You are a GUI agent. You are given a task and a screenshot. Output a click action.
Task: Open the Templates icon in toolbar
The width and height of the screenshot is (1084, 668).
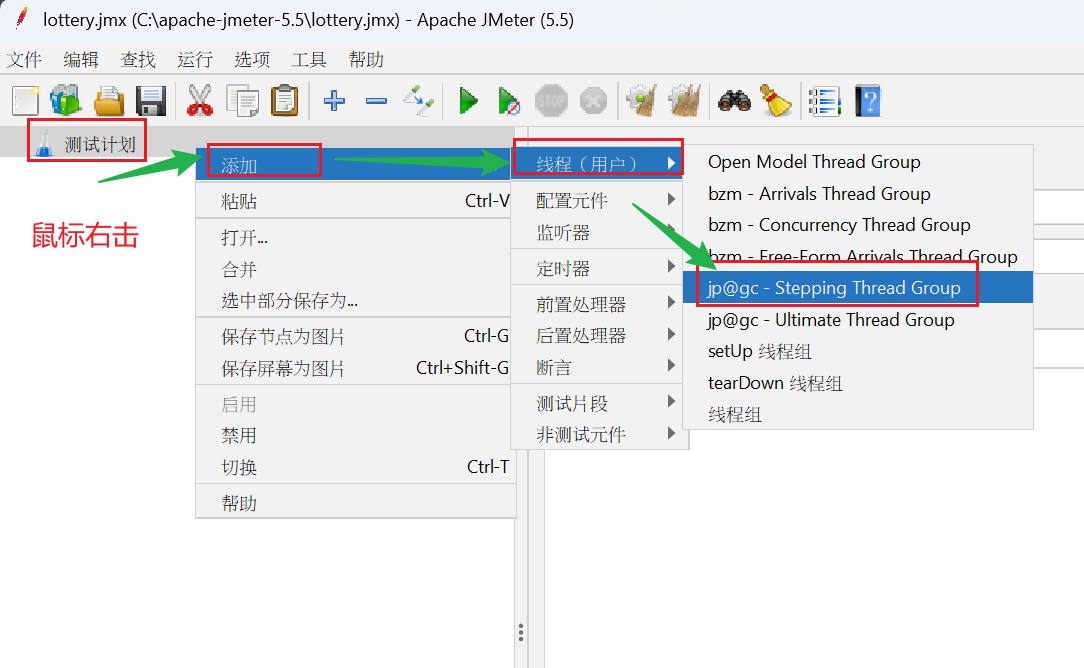click(x=66, y=101)
